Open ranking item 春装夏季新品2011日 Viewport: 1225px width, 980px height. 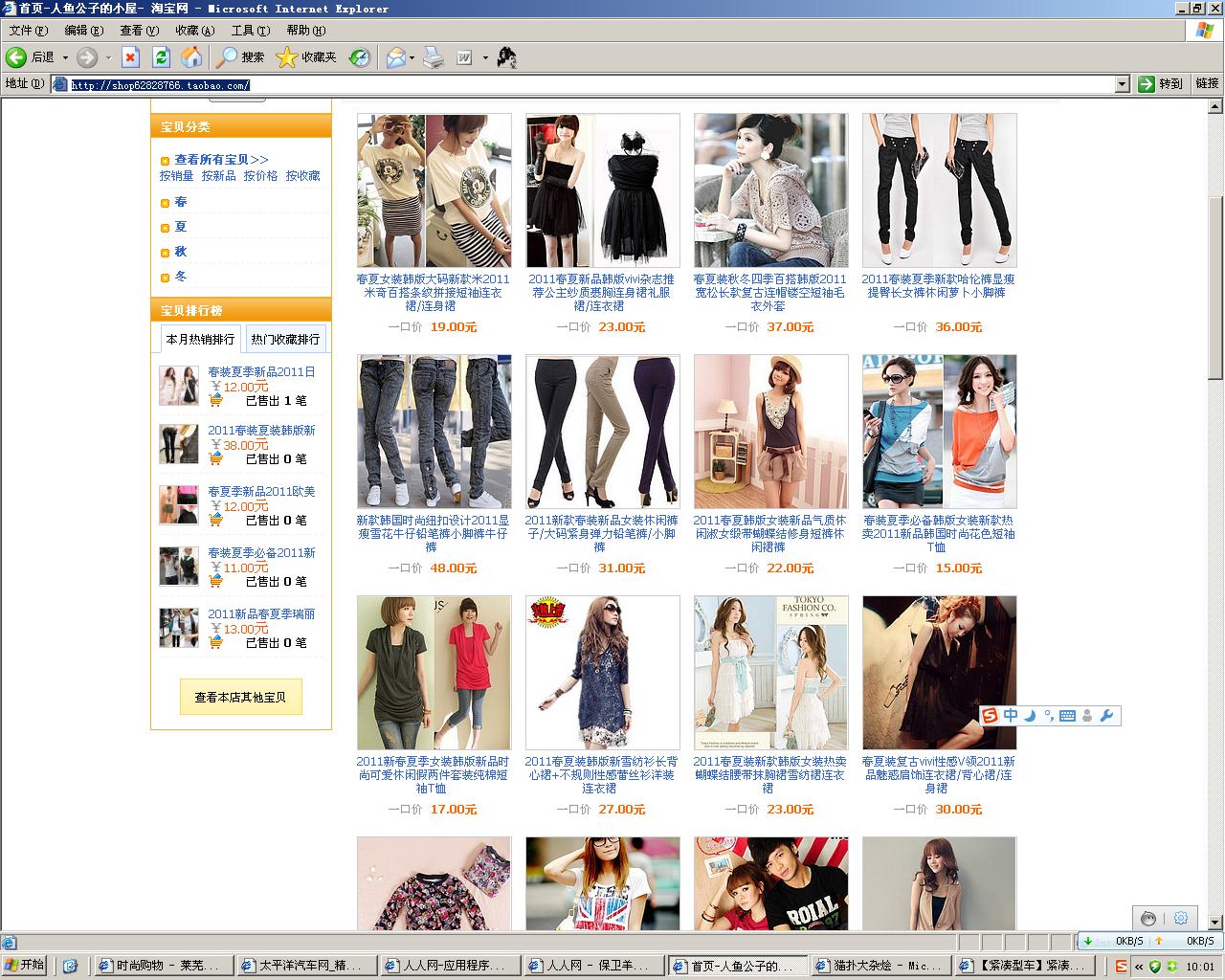[261, 372]
